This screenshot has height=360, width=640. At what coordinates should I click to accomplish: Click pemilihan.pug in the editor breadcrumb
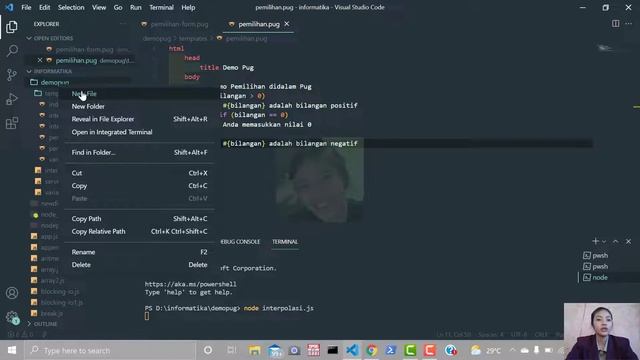247,38
